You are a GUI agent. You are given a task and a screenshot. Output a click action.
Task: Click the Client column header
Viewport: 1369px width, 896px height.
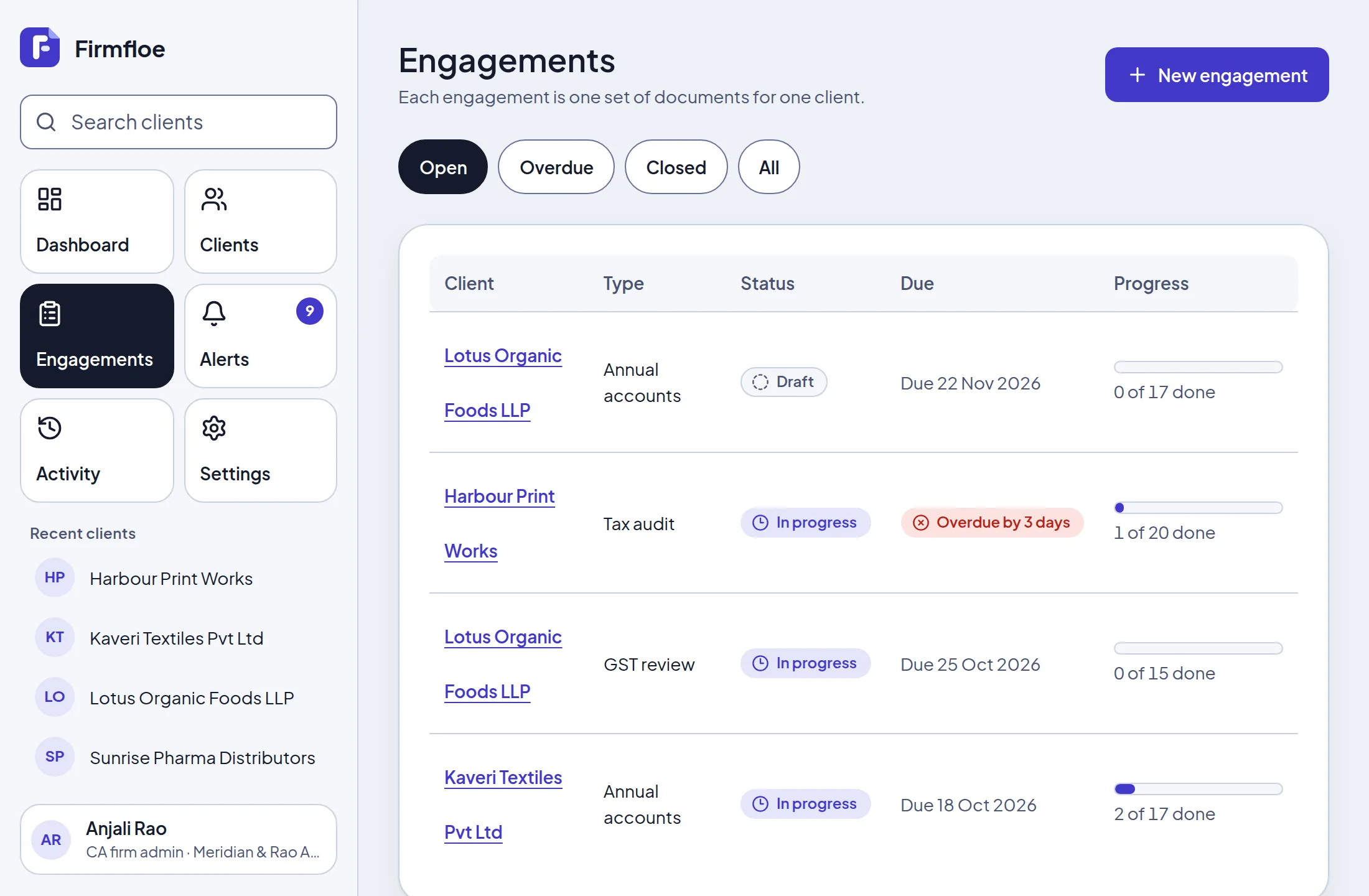coord(469,283)
